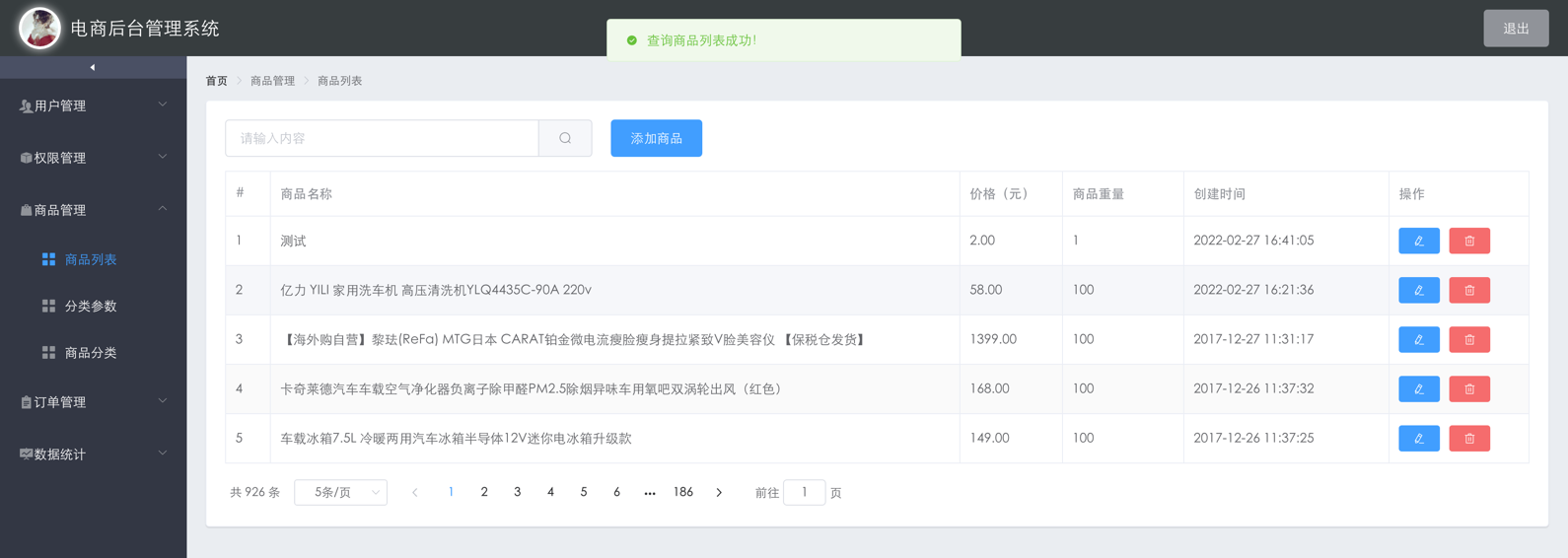This screenshot has width=1568, height=558.
Task: Edit the 卡奇莱德 空气净化器 row
Action: (x=1418, y=388)
